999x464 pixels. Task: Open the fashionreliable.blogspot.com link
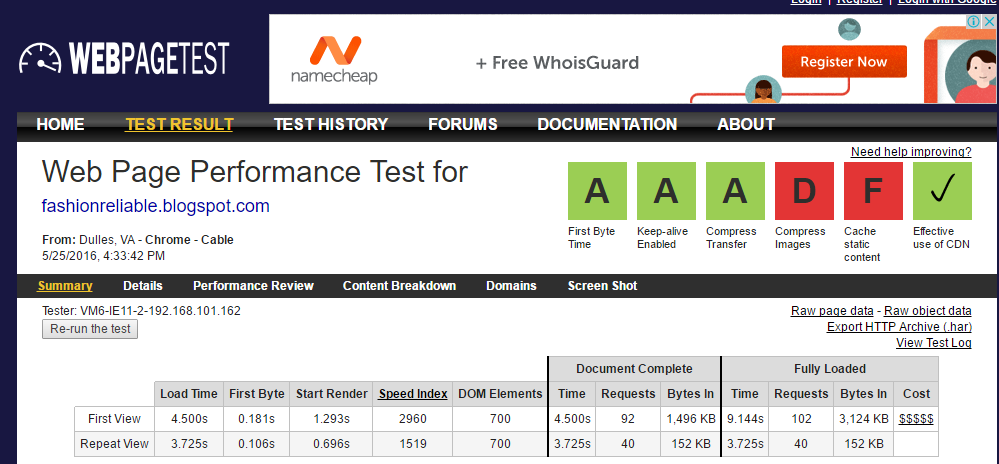coord(155,206)
